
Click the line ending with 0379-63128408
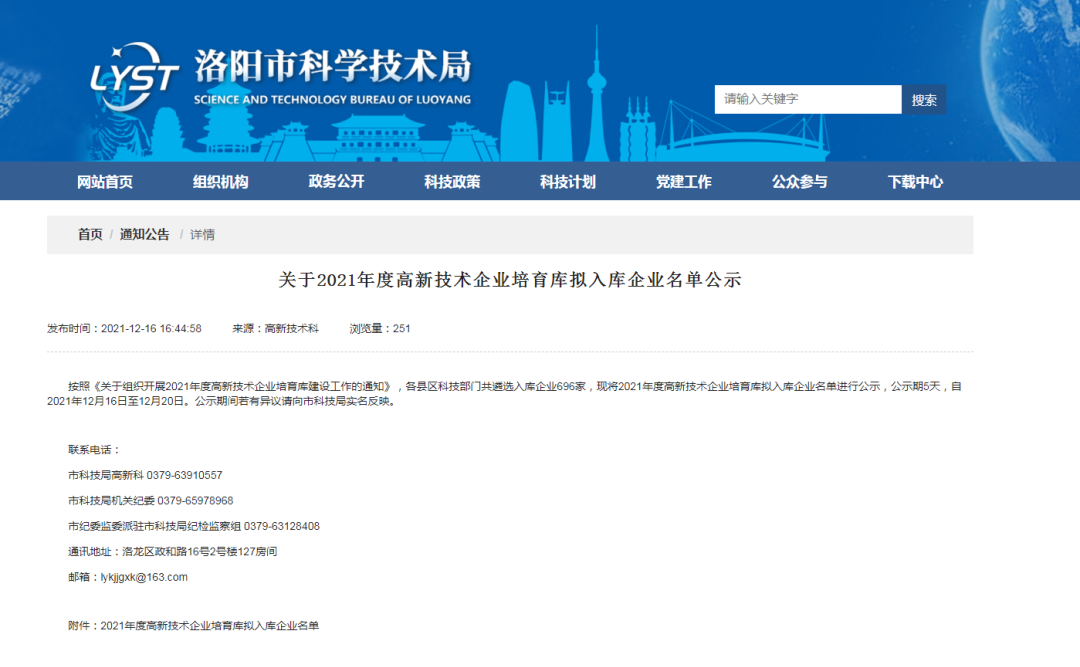(x=194, y=526)
